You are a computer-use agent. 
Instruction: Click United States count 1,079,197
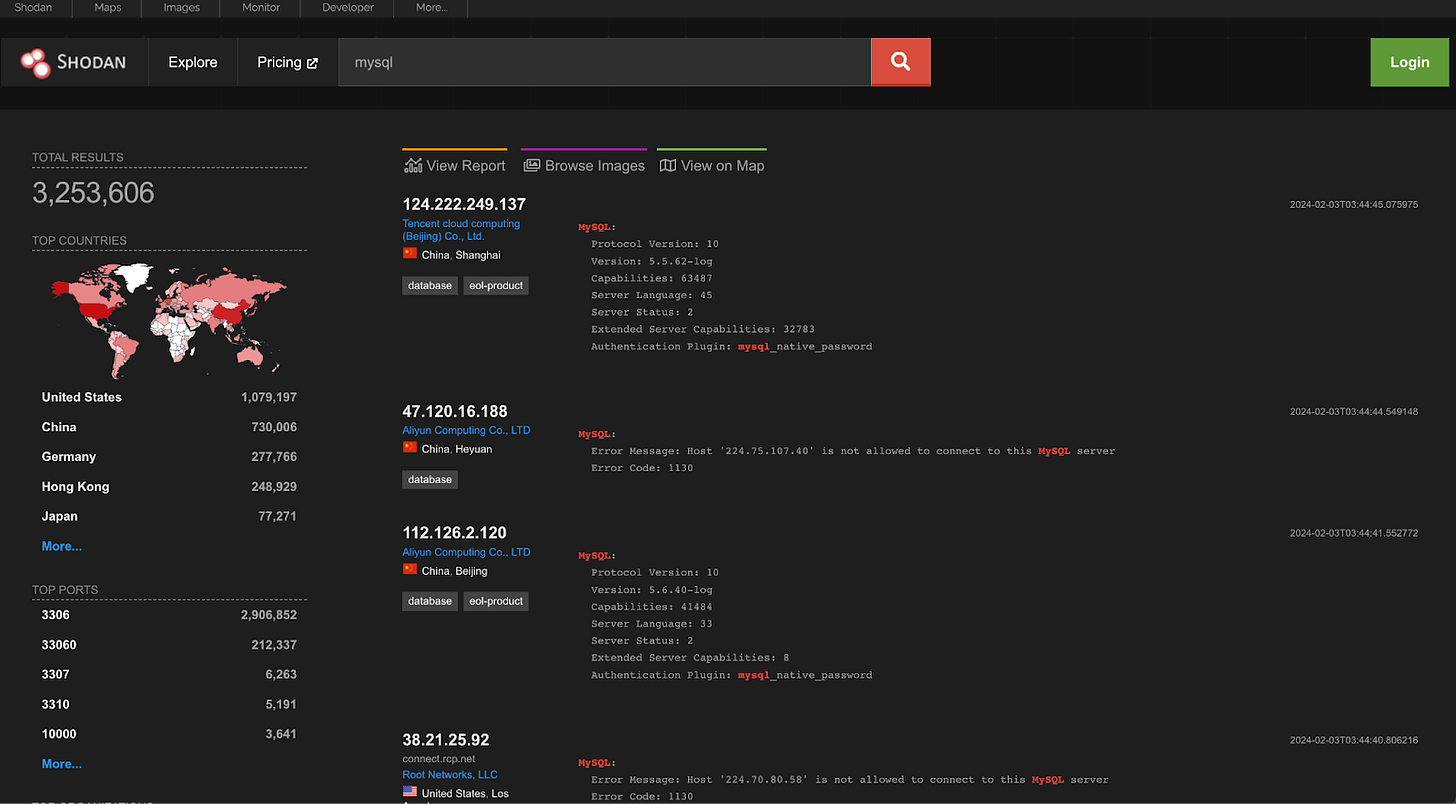[x=269, y=397]
